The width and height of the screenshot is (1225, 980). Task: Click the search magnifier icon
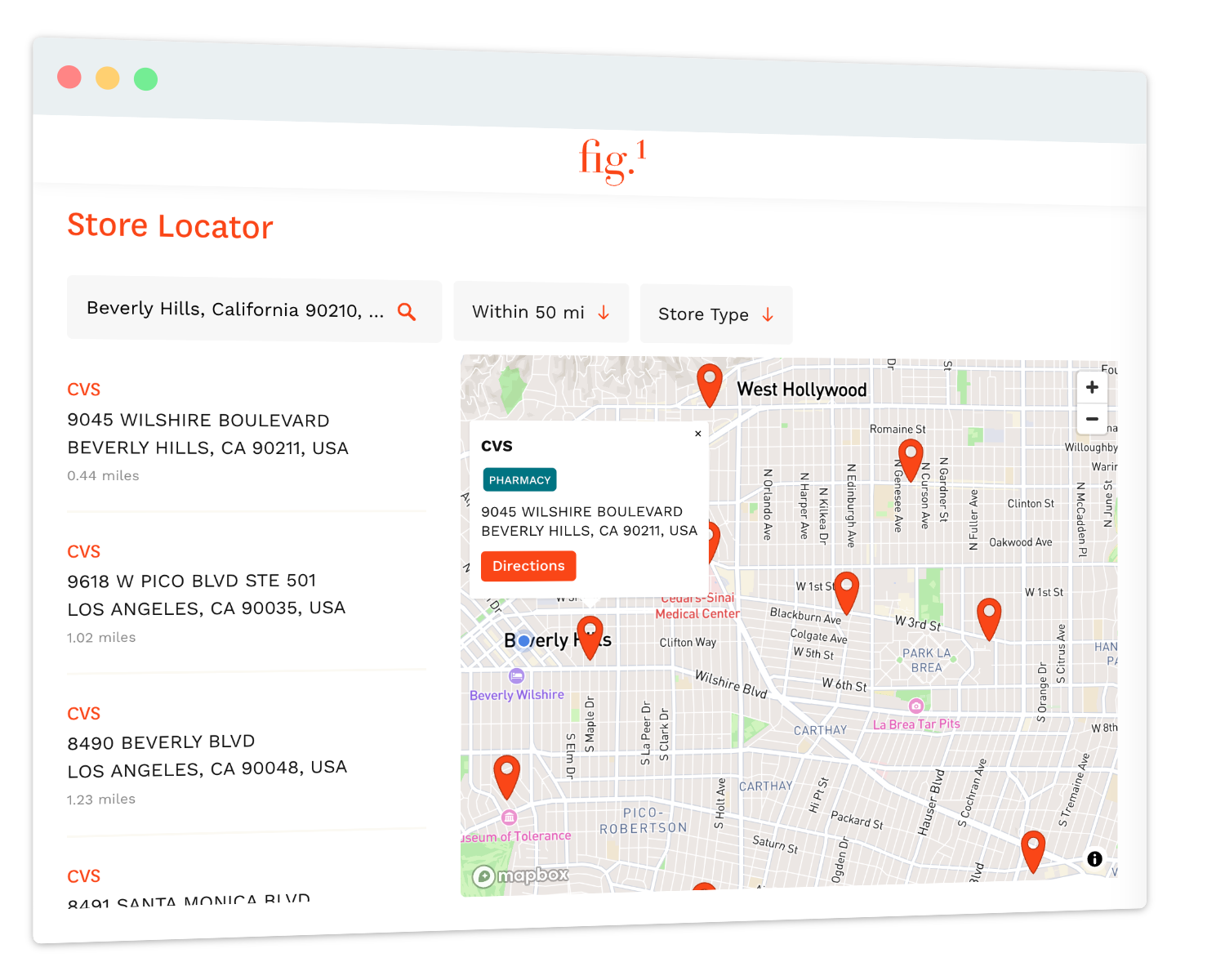pyautogui.click(x=407, y=312)
